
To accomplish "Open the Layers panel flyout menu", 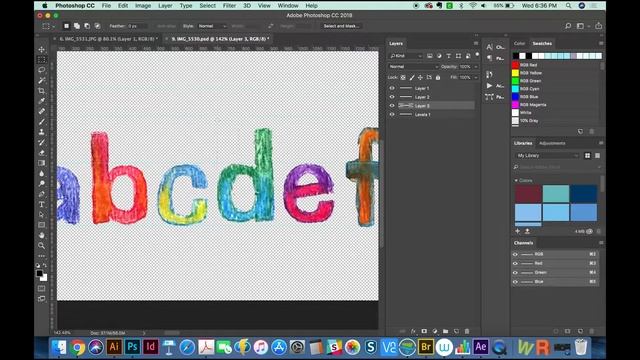I will [476, 43].
